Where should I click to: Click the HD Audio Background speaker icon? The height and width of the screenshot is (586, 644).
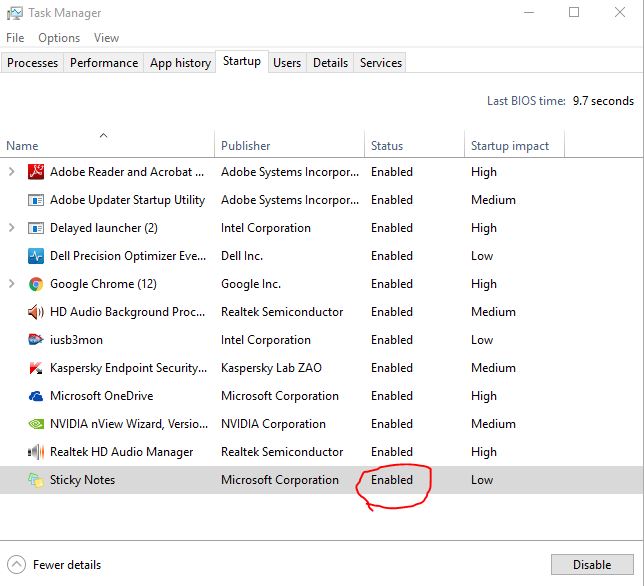[x=36, y=312]
